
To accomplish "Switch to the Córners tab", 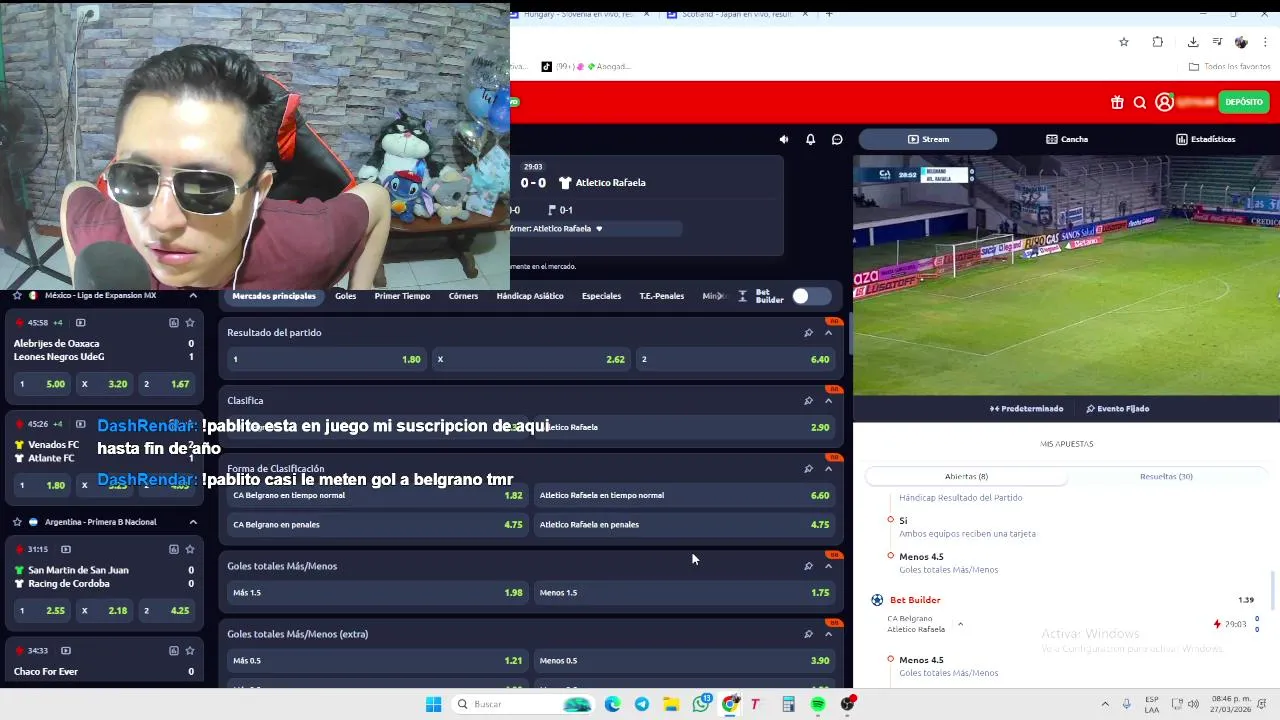I will pyautogui.click(x=463, y=296).
